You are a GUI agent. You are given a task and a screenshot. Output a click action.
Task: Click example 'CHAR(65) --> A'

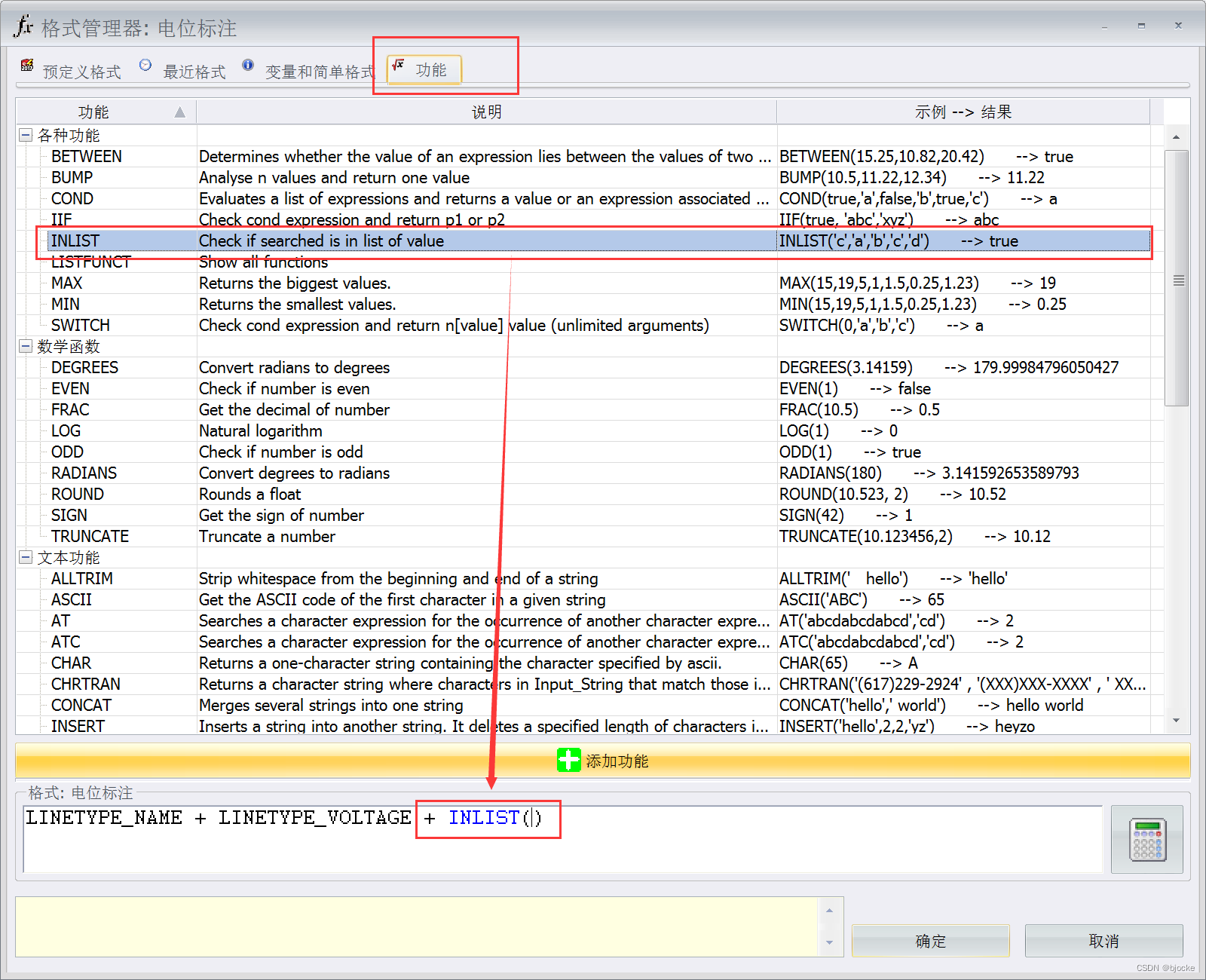coord(848,663)
